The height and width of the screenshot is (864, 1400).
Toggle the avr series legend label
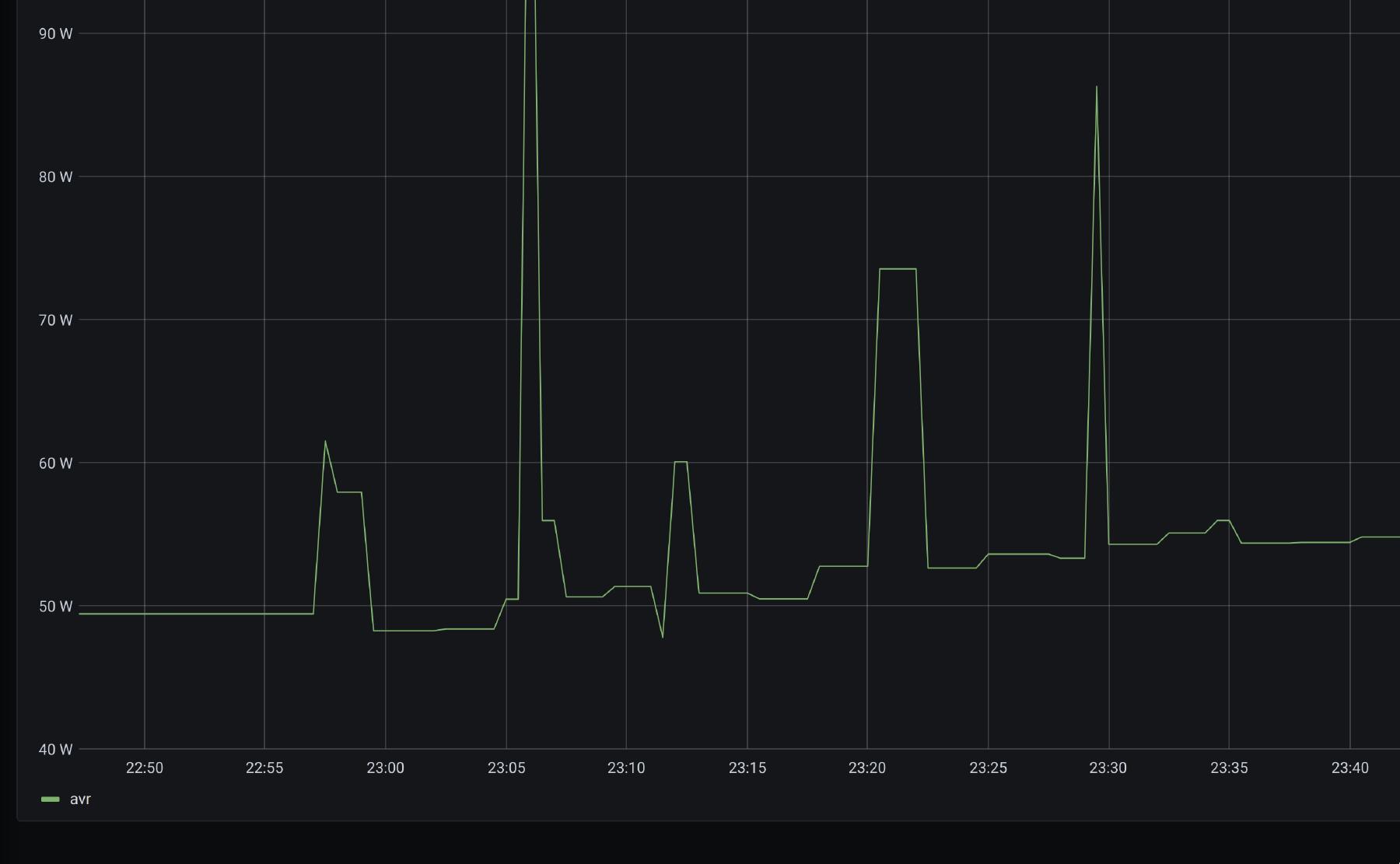80,799
